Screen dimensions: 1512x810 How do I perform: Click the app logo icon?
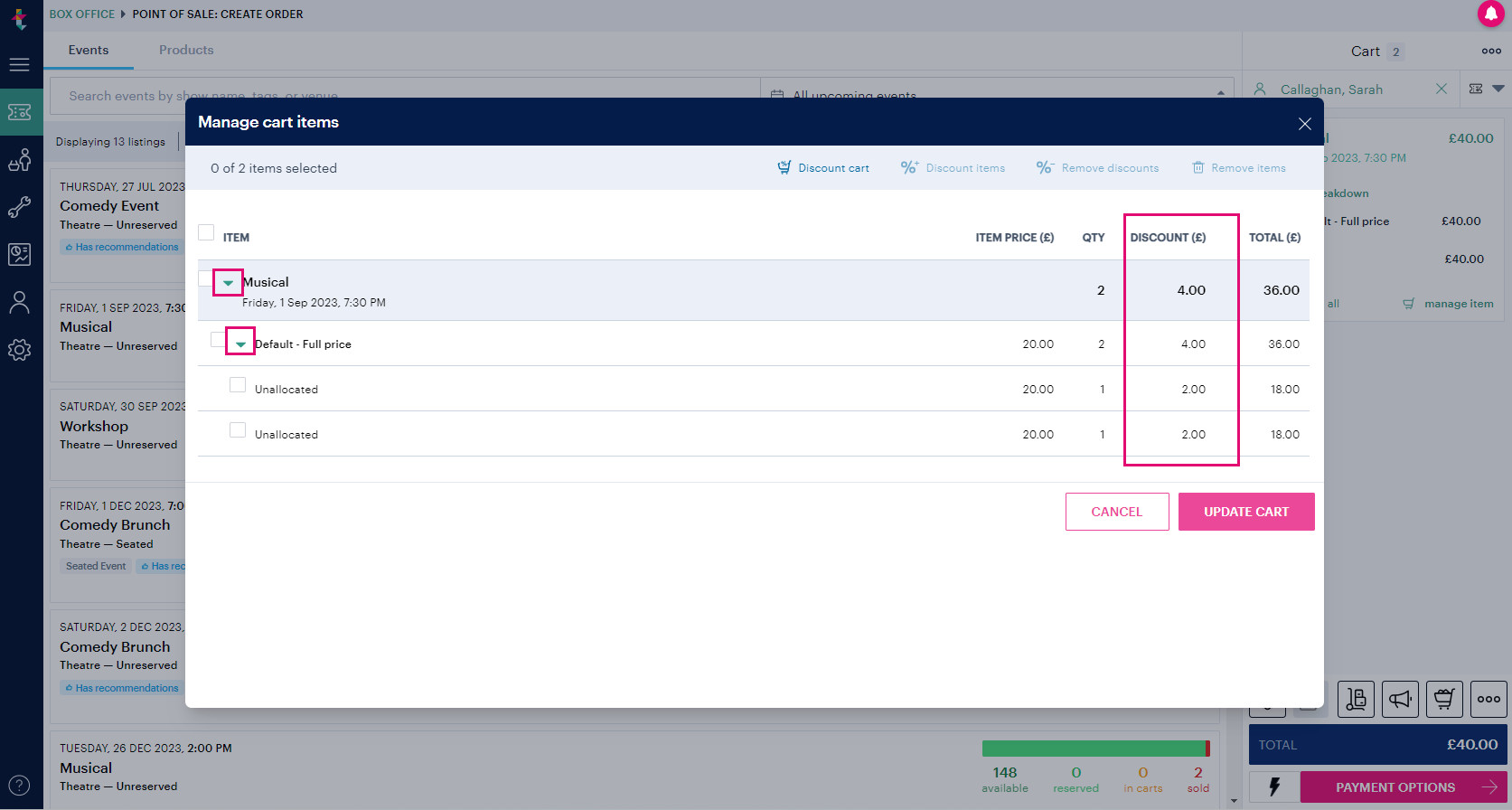tap(19, 18)
